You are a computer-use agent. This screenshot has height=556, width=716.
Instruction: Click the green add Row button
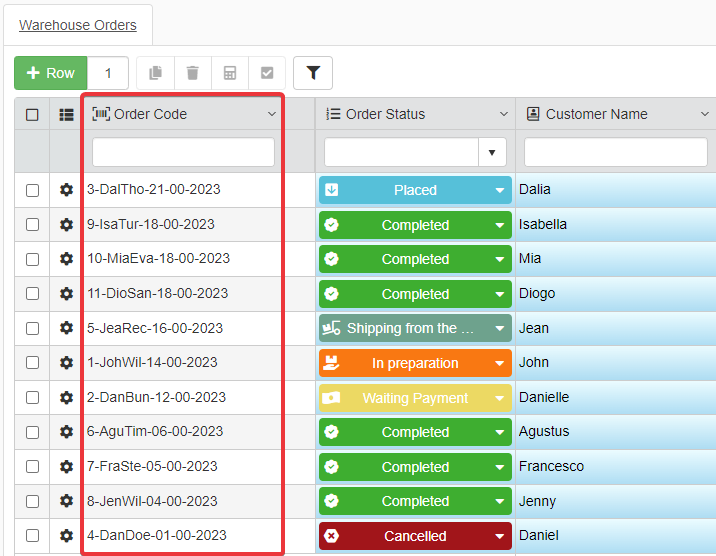pos(51,73)
